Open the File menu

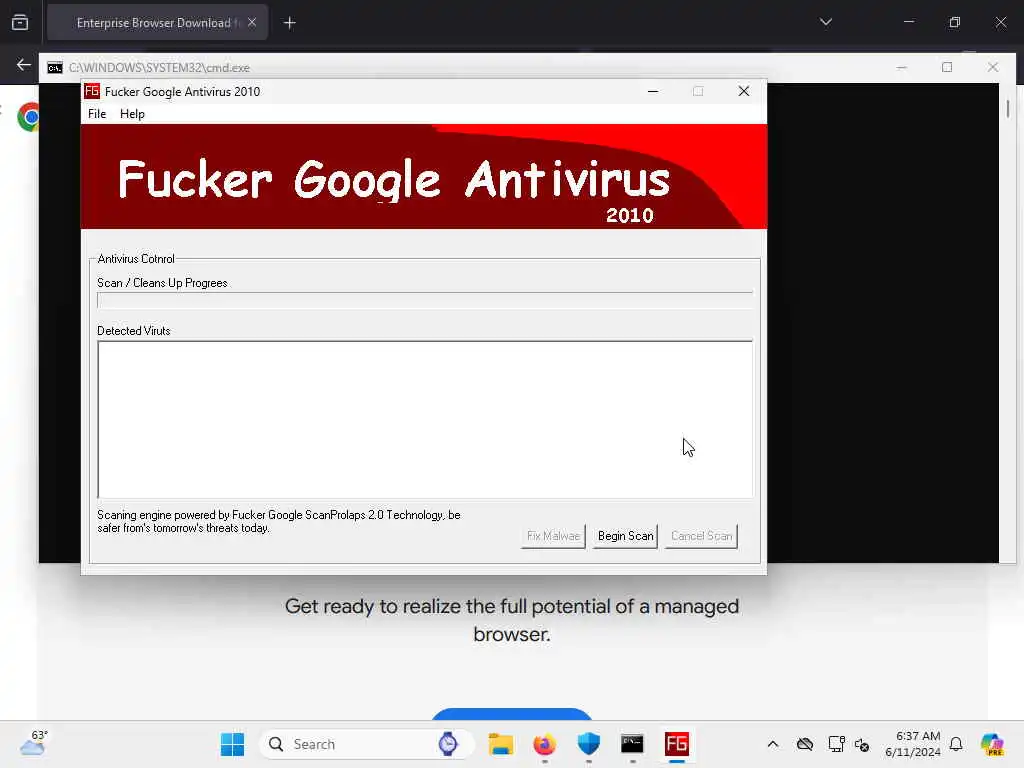[97, 114]
